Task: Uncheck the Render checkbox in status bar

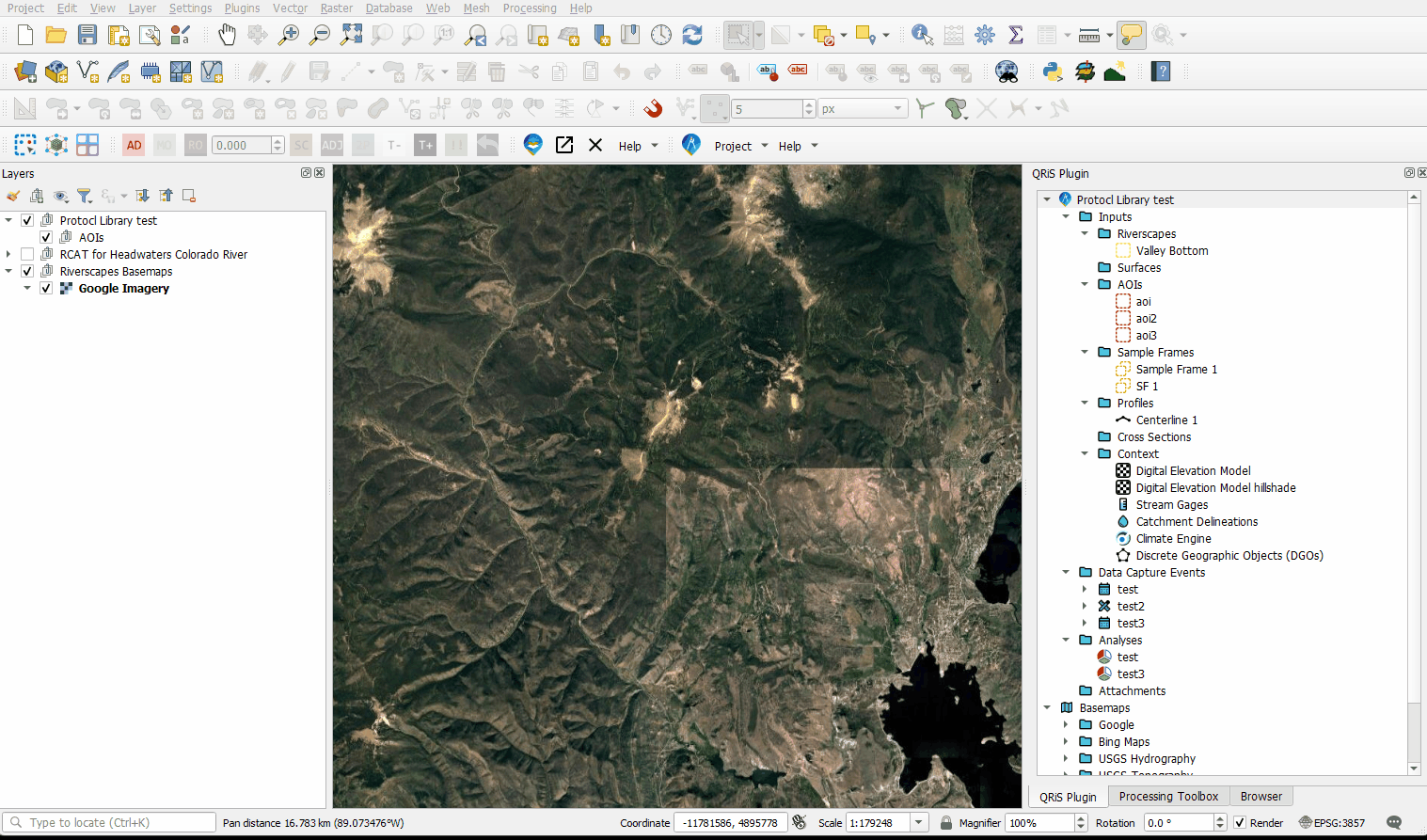Action: click(x=1240, y=822)
